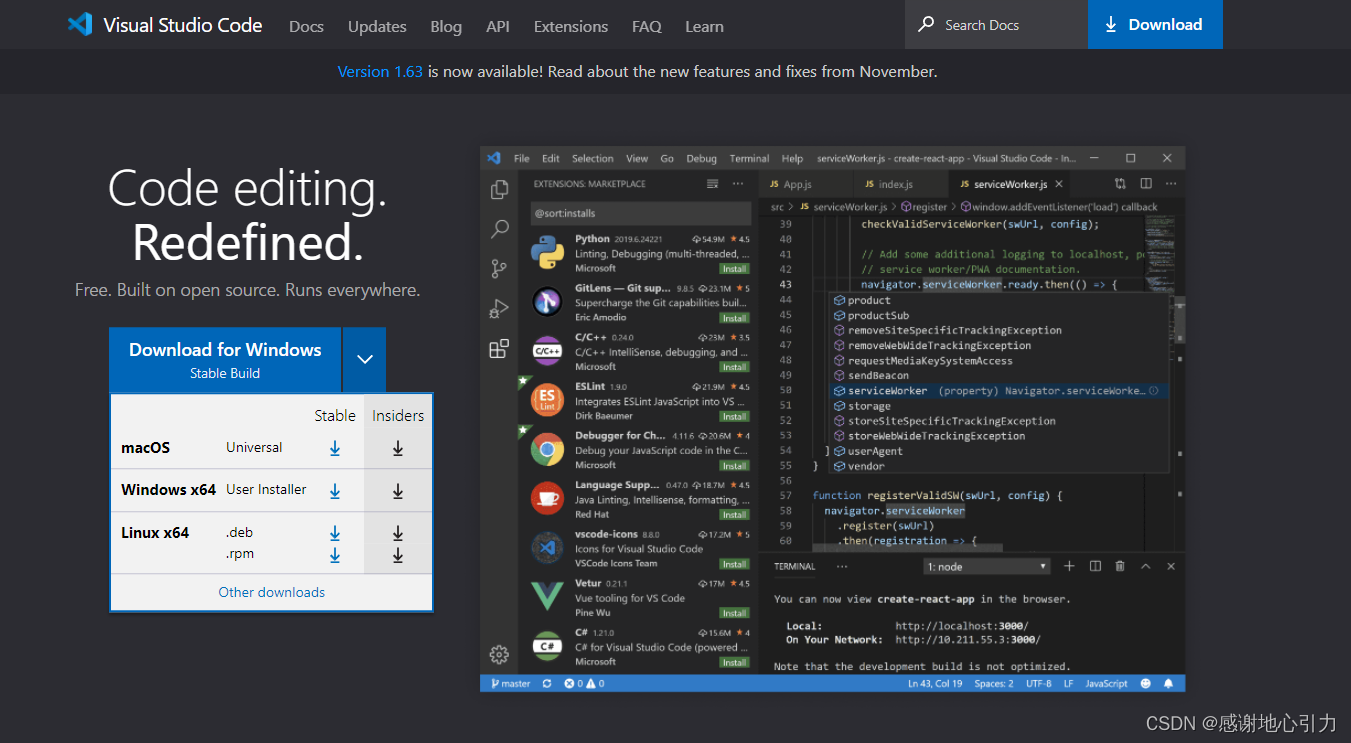
Task: Open the Version 1.63 release notes link
Action: (380, 71)
